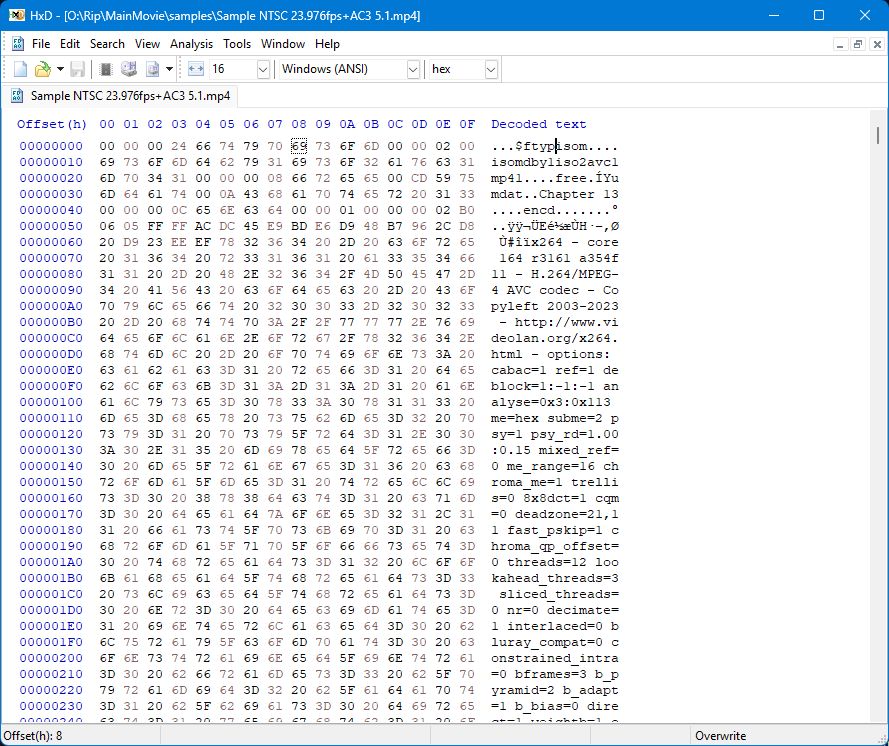Open the Tools menu
Screen dimensions: 889x746
[237, 44]
